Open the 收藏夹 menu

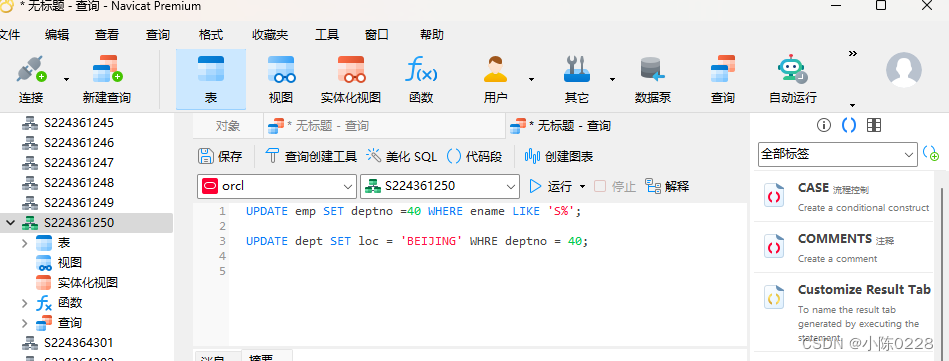[x=271, y=35]
